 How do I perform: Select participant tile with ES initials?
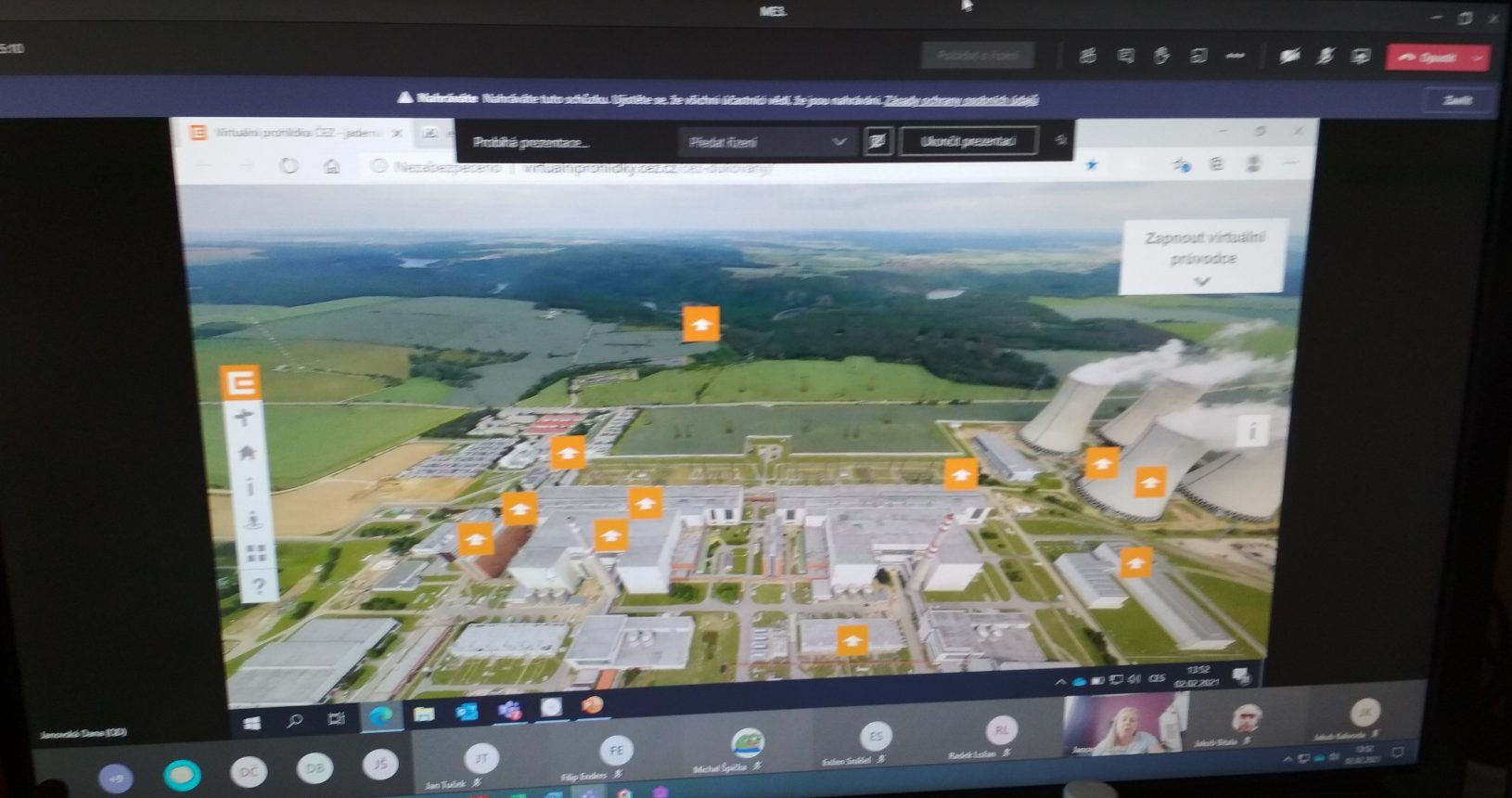tap(874, 742)
